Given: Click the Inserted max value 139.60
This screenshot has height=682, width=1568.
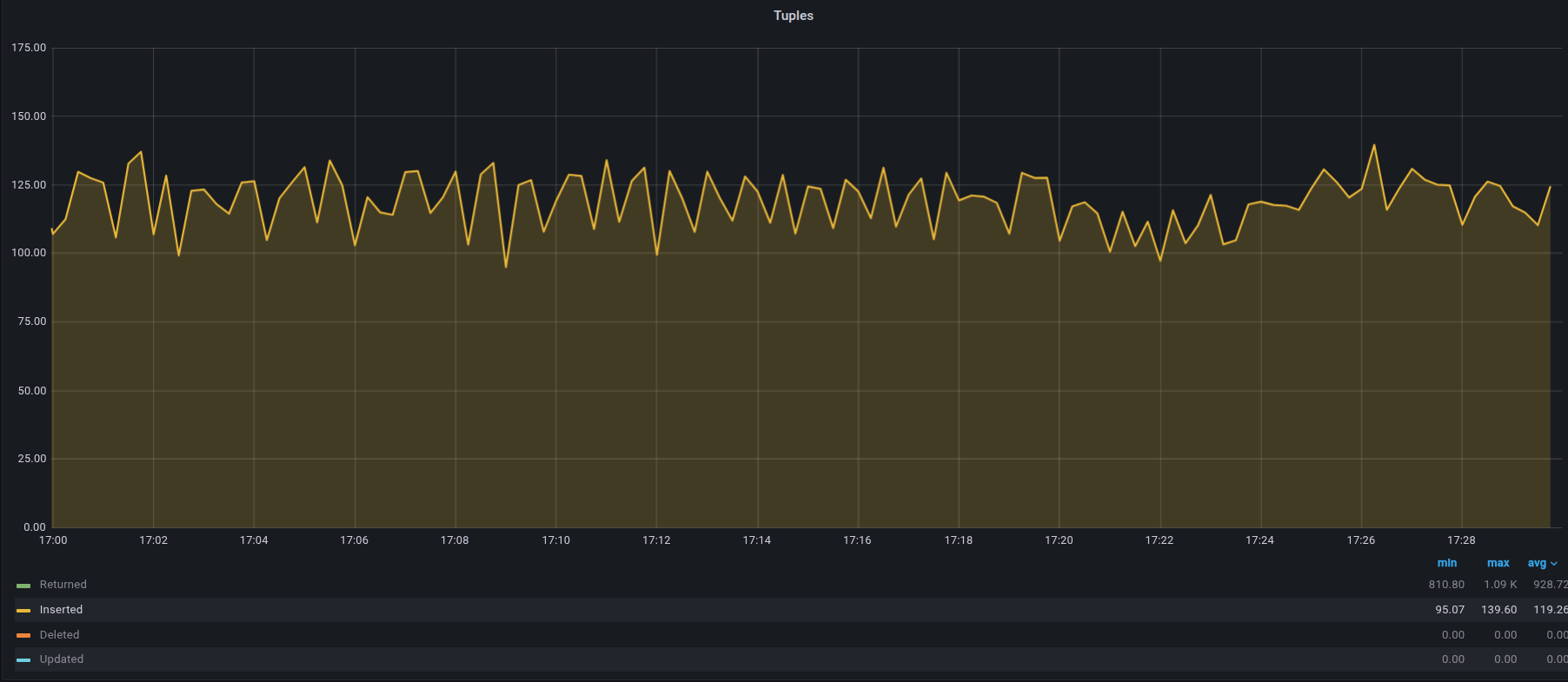Looking at the screenshot, I should (1498, 610).
